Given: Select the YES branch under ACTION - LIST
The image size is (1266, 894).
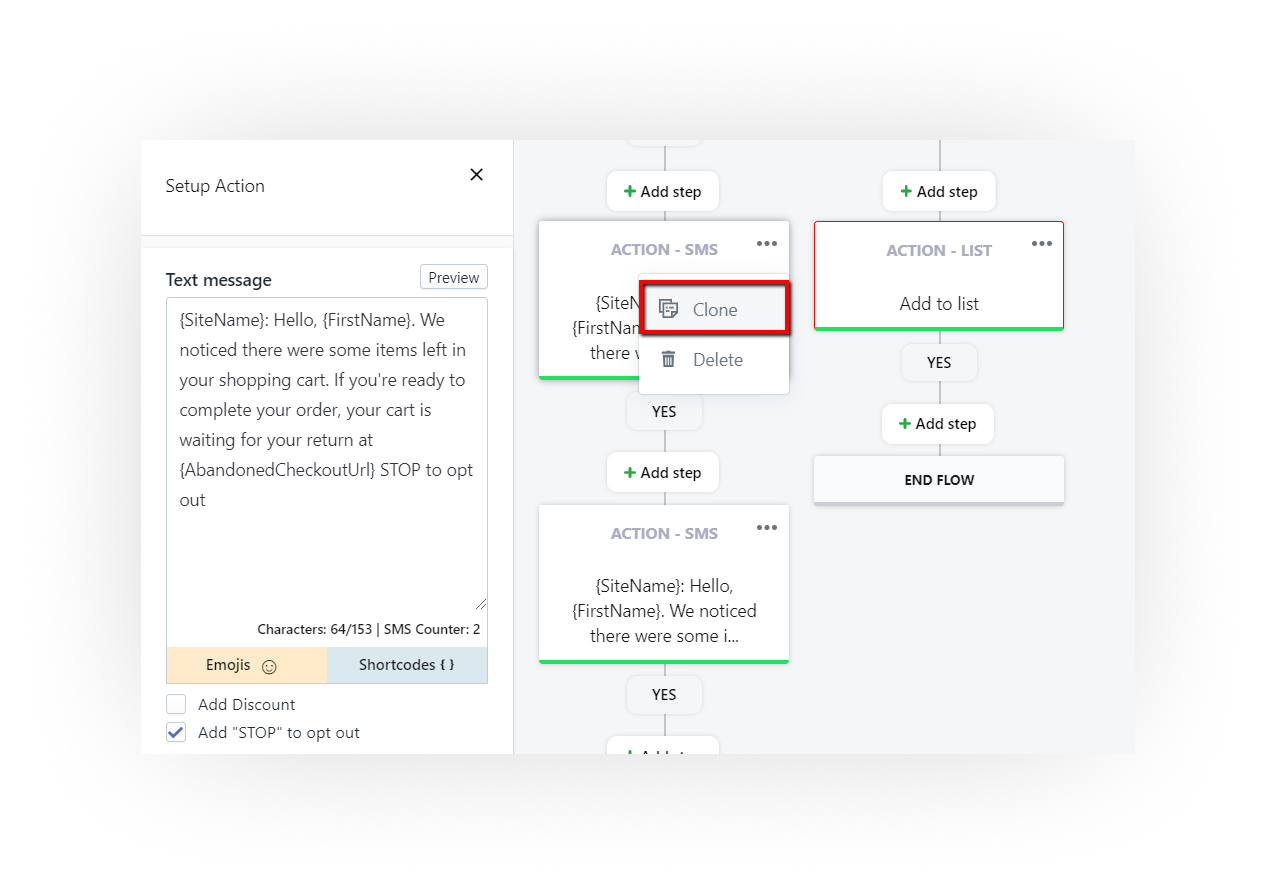Looking at the screenshot, I should (x=939, y=363).
